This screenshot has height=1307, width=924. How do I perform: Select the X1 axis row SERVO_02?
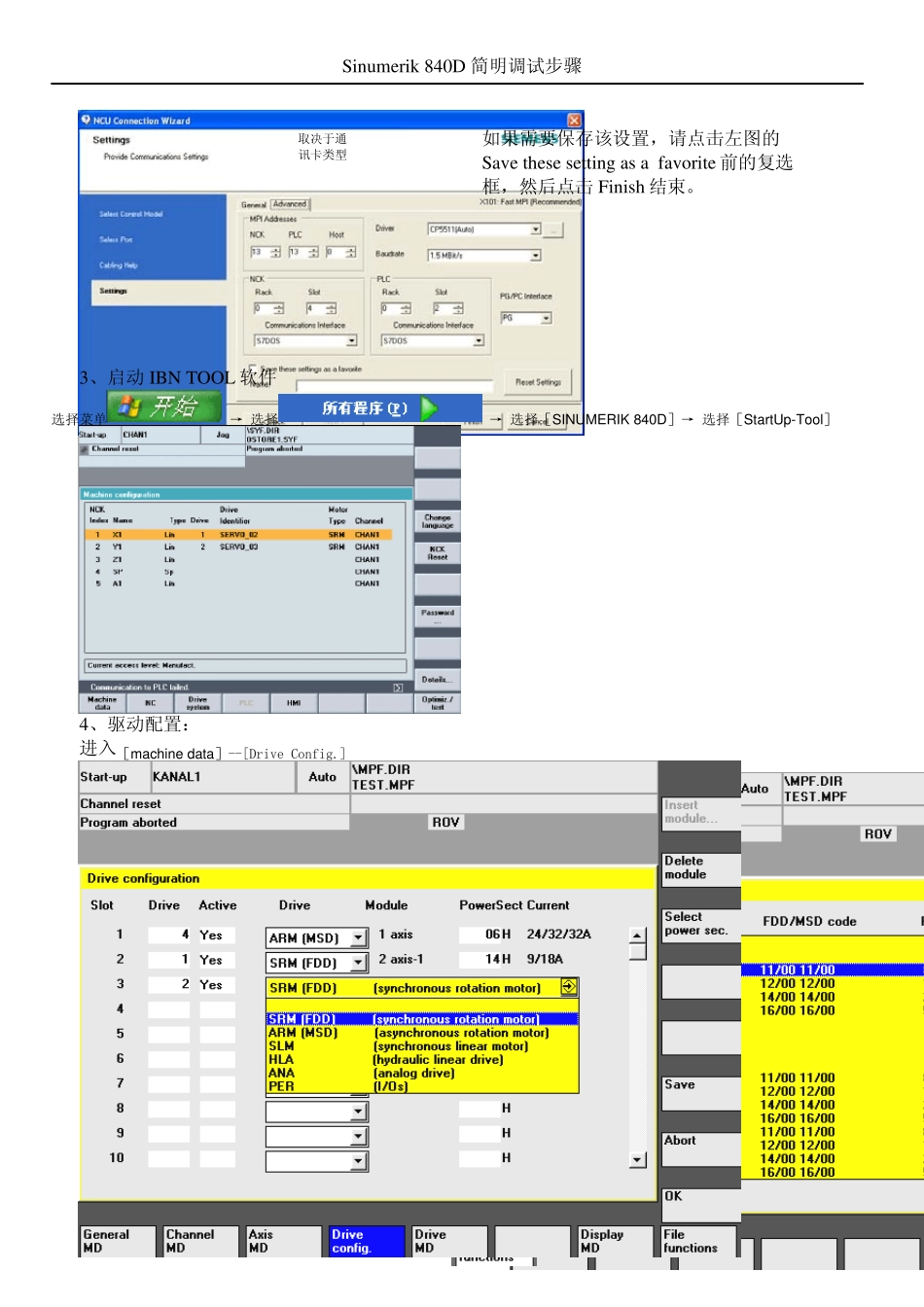pos(238,535)
